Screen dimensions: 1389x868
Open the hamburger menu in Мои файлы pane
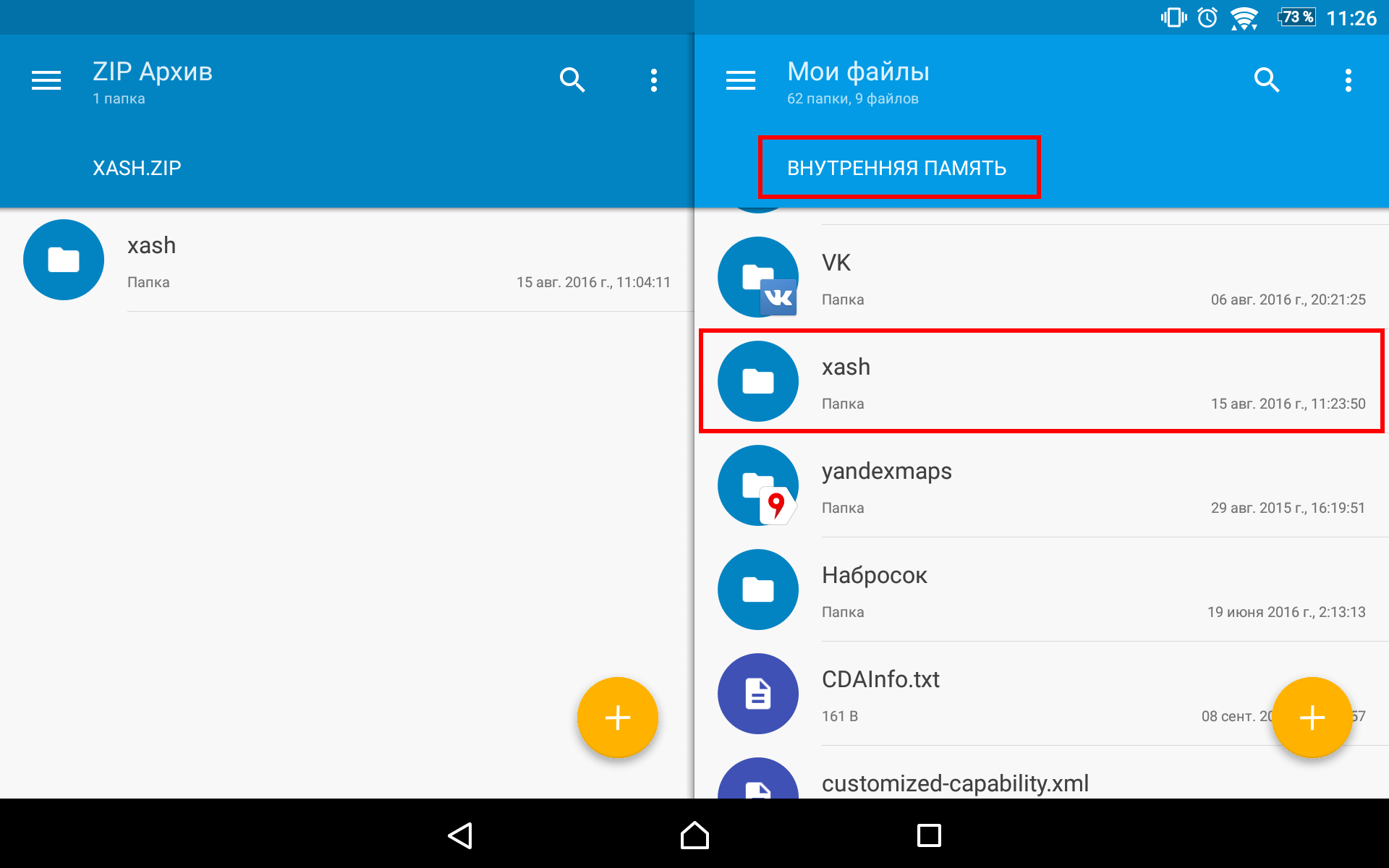741,80
